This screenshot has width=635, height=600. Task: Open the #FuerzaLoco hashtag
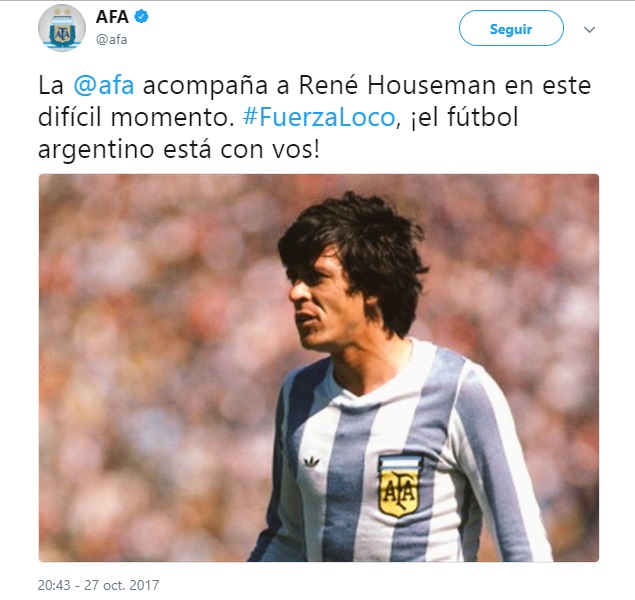pos(319,117)
